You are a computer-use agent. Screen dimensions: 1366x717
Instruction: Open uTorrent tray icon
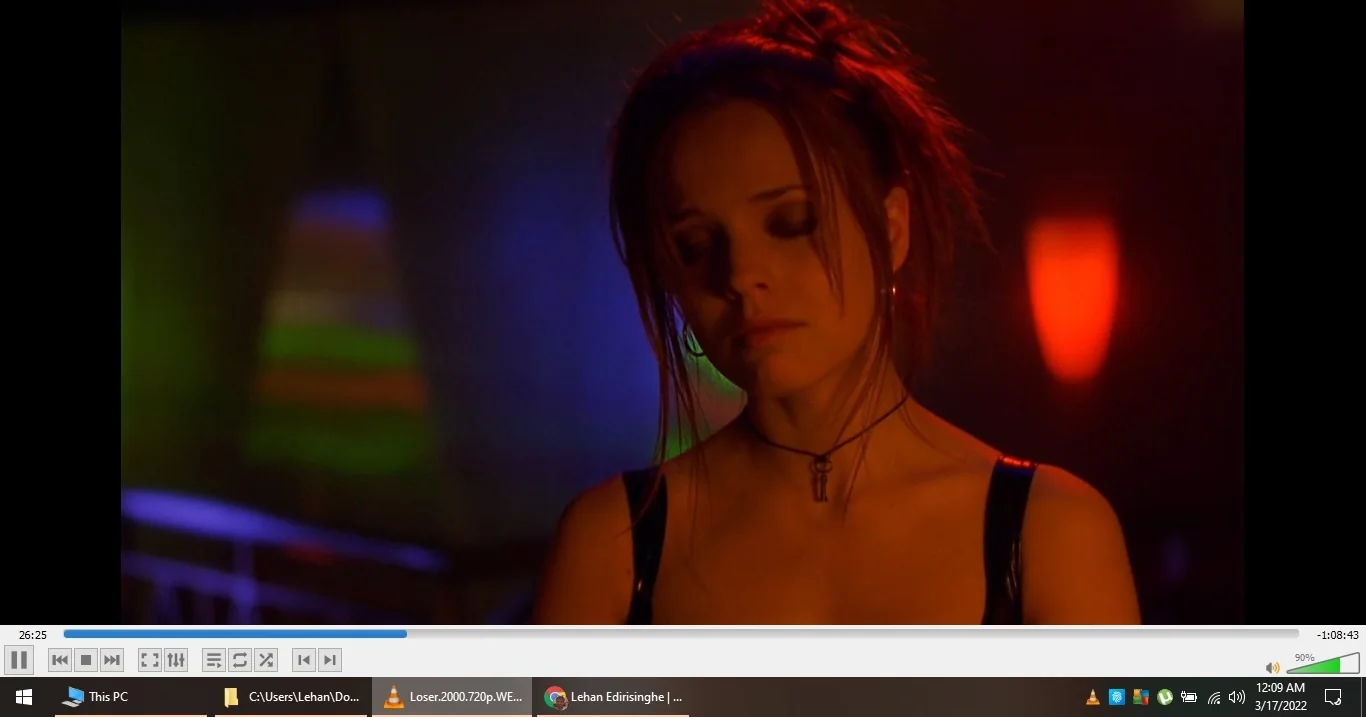click(1165, 697)
